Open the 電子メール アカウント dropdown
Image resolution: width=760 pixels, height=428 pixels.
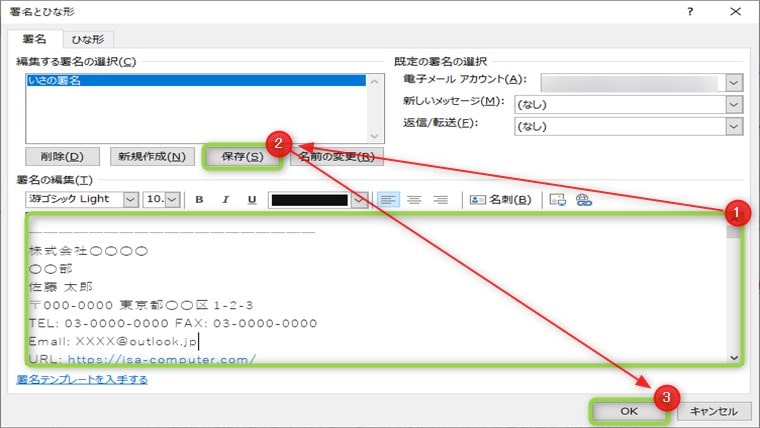(734, 83)
